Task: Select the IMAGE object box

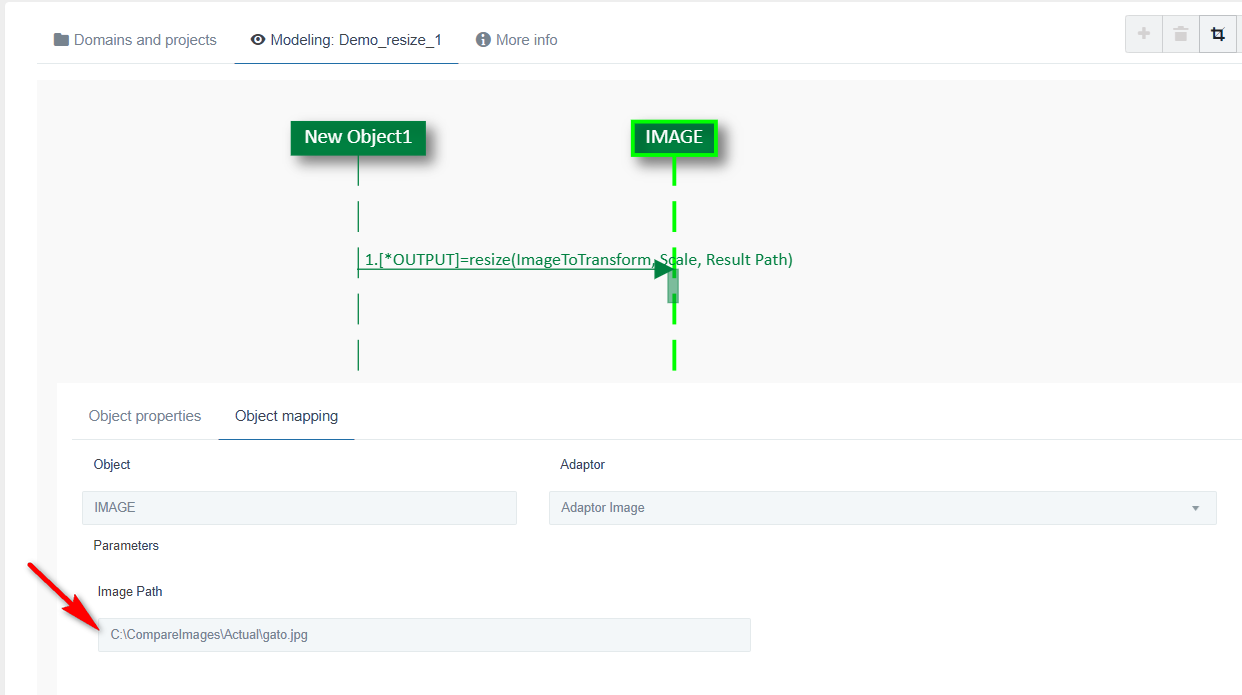Action: (674, 138)
